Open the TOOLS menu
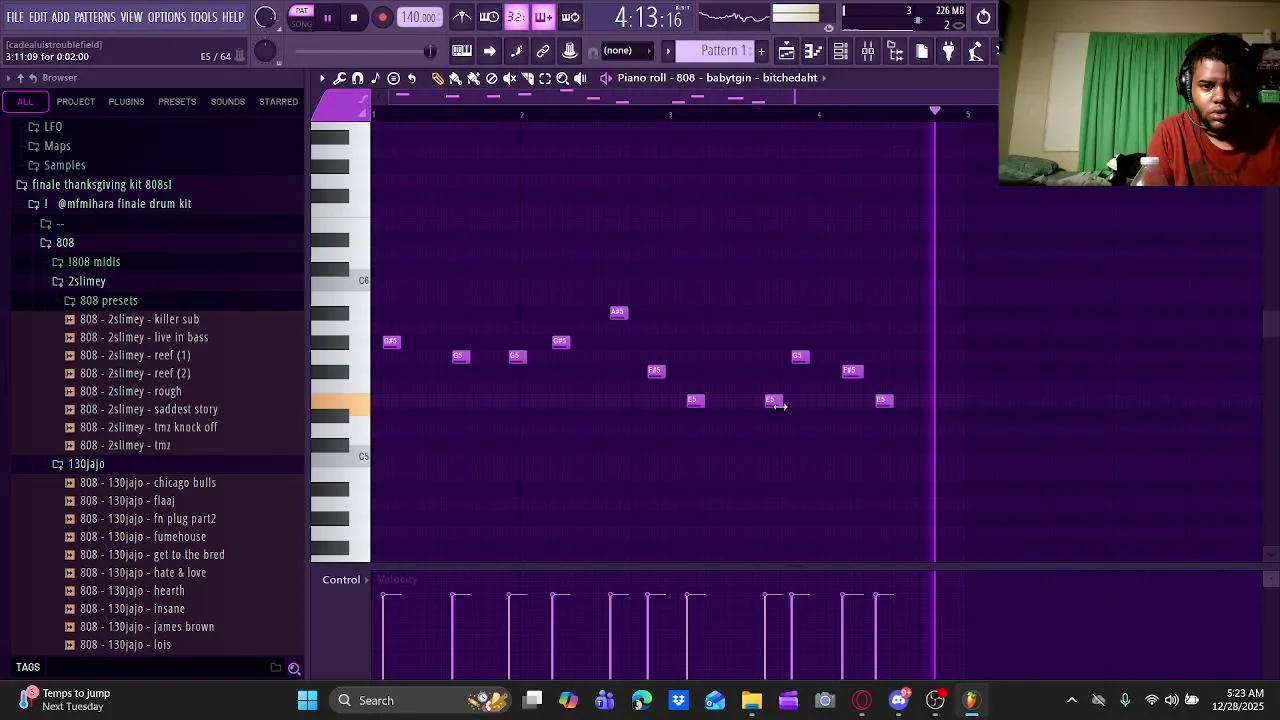1280x720 pixels. [x=204, y=17]
